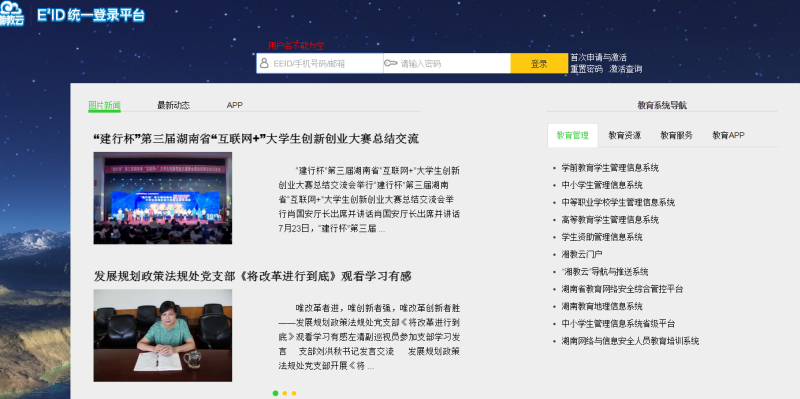800x399 pixels.
Task: Click the user icon in username field
Action: click(x=264, y=63)
